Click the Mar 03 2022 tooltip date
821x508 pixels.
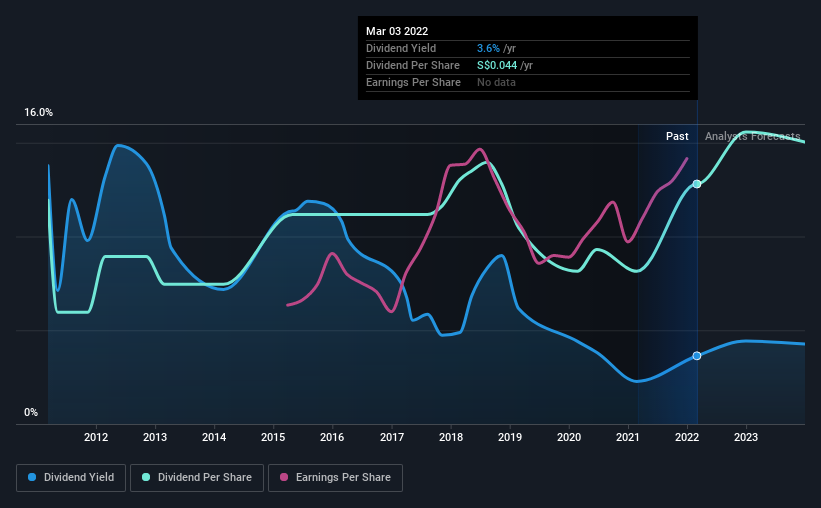pos(397,31)
